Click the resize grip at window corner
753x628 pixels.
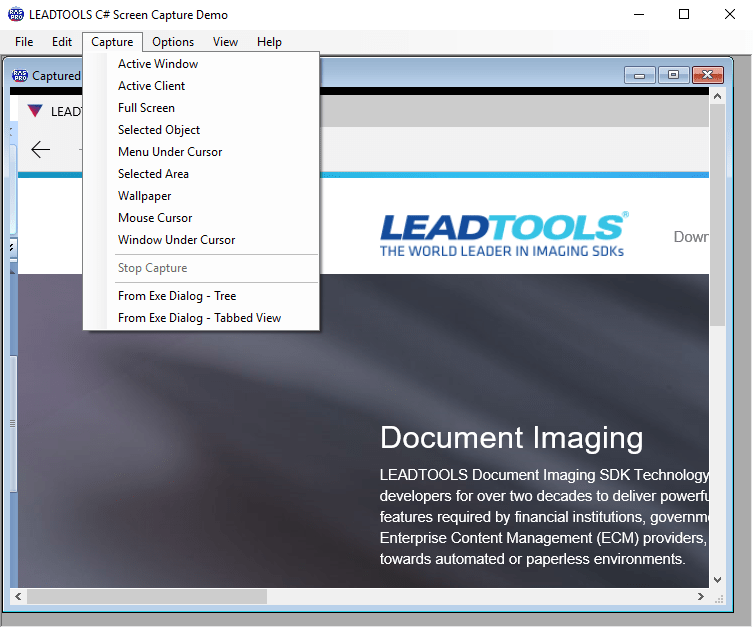pos(719,599)
